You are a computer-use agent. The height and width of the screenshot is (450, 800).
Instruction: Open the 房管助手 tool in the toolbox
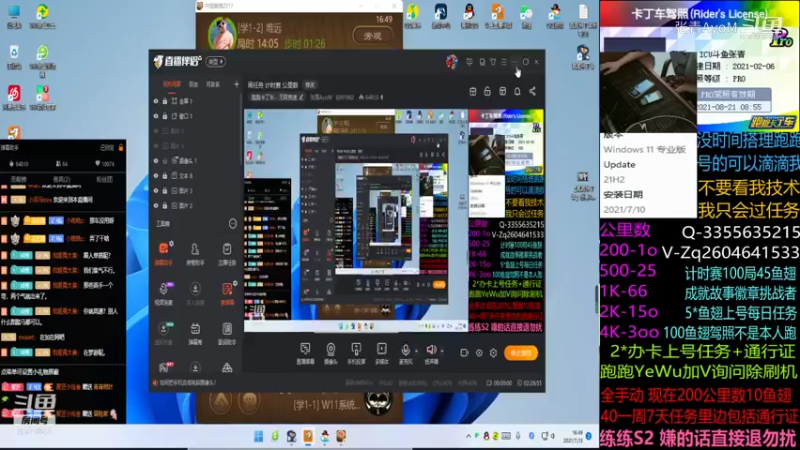tap(195, 254)
